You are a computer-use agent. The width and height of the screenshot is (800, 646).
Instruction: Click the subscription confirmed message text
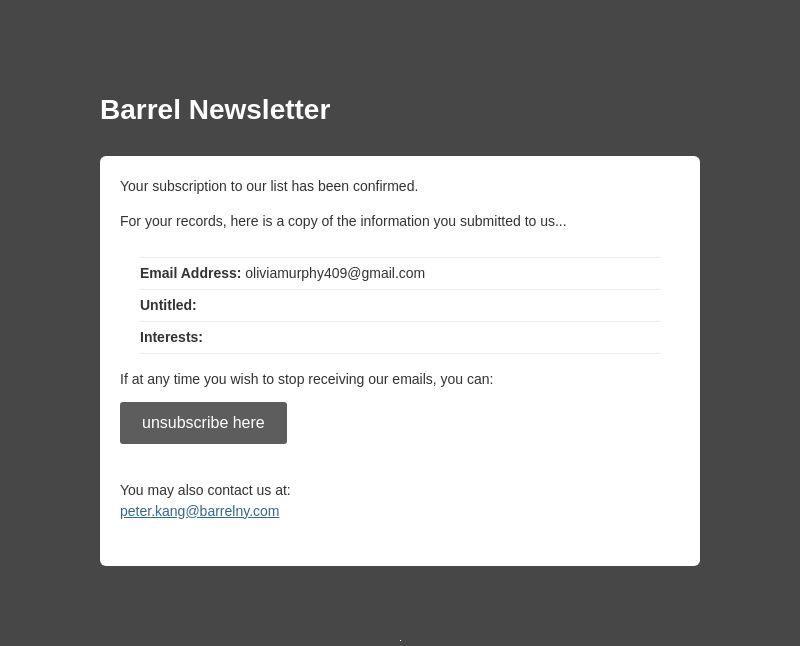(269, 186)
